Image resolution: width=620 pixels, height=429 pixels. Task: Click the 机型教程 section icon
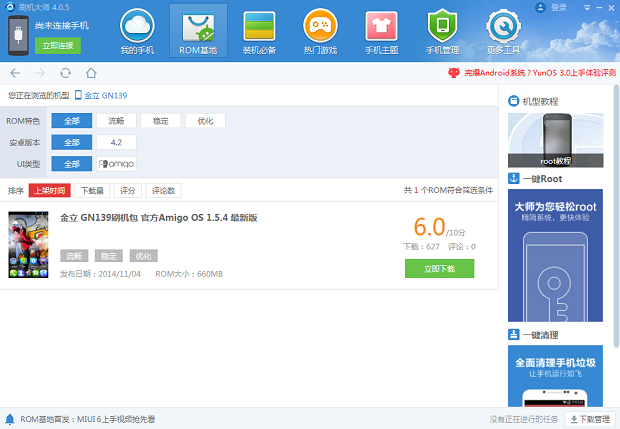click(513, 101)
